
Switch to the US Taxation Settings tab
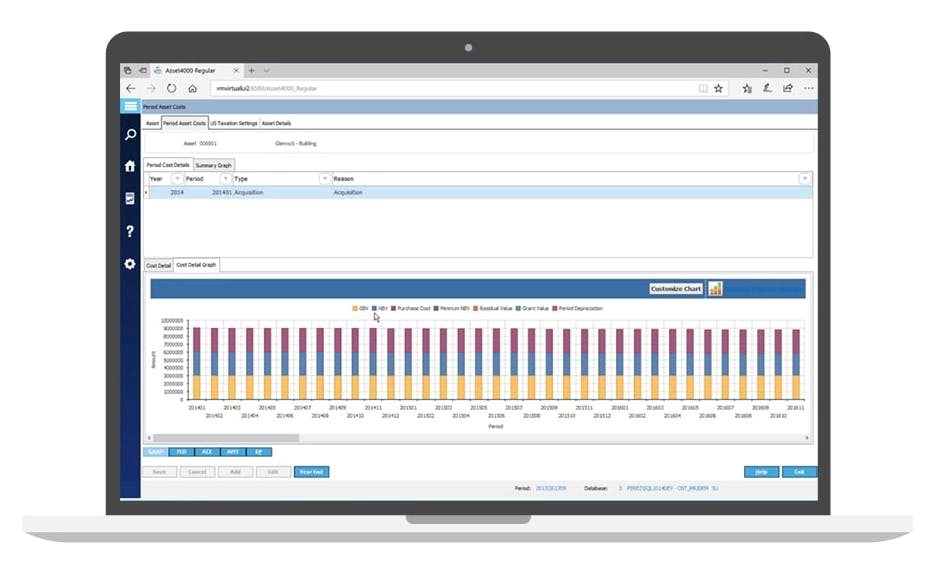234,123
